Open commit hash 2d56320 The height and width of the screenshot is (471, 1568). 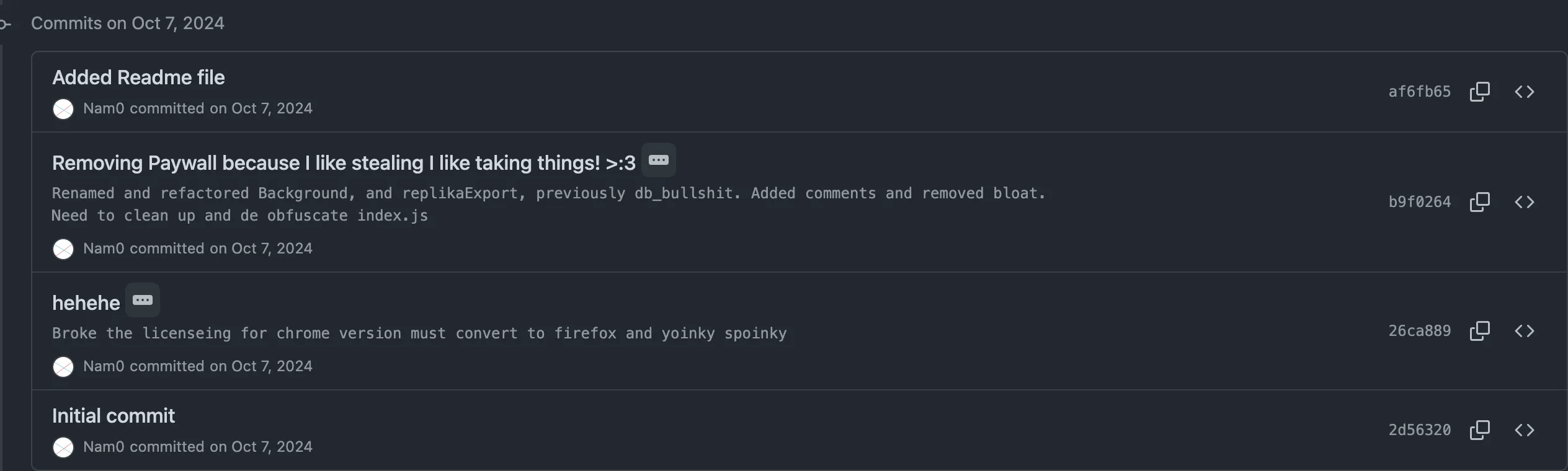1419,430
